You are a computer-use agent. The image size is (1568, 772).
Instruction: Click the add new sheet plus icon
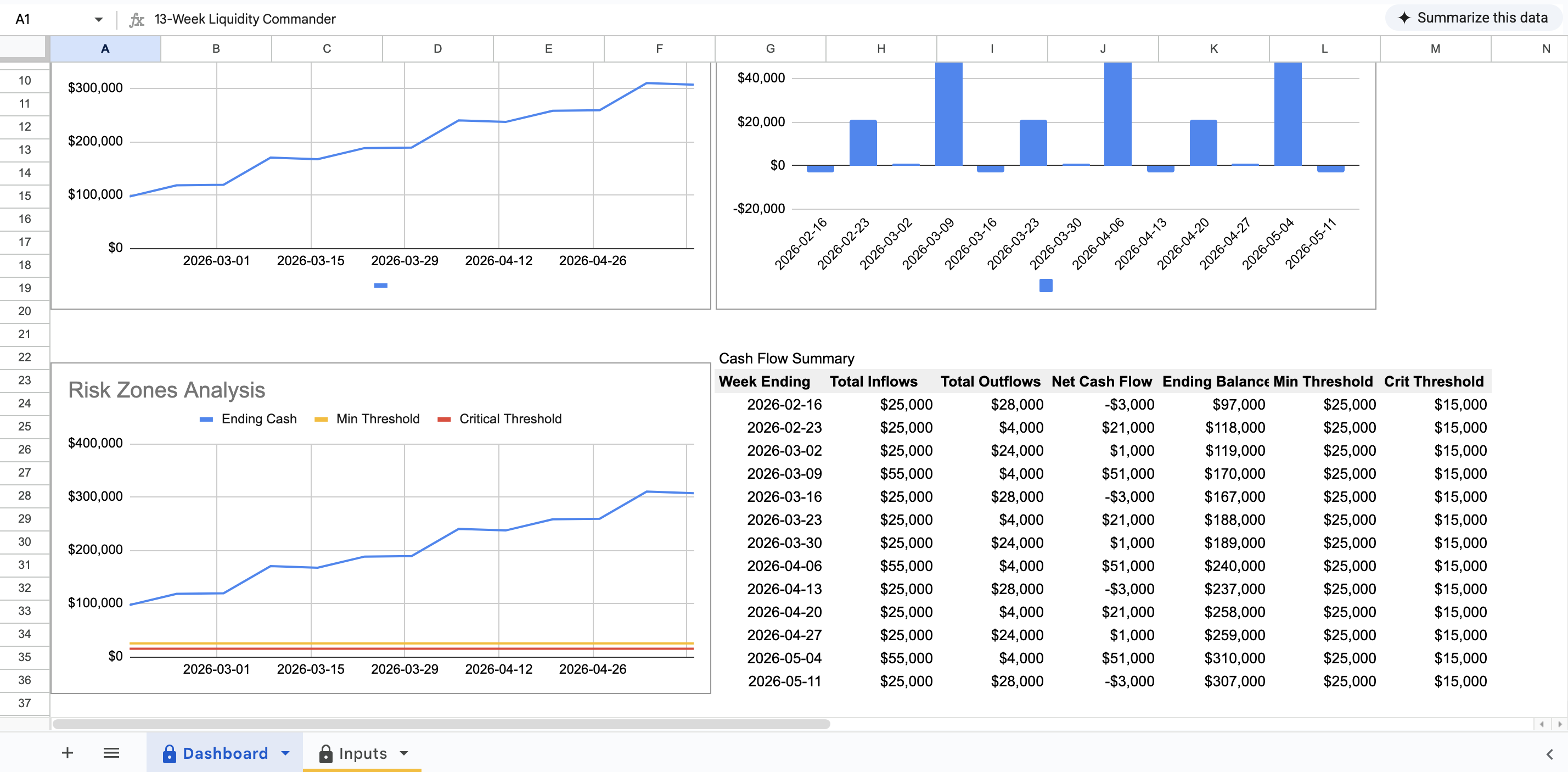pyautogui.click(x=68, y=753)
